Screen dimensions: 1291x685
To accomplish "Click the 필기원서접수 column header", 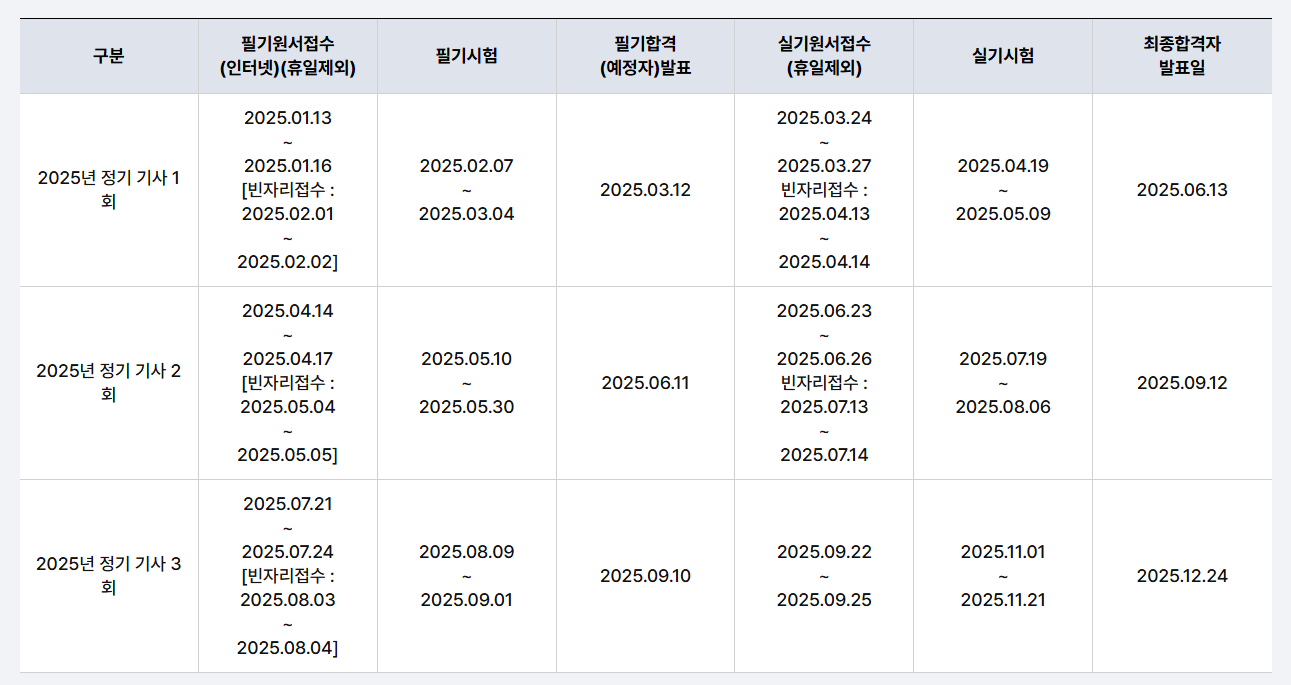I will coord(288,56).
